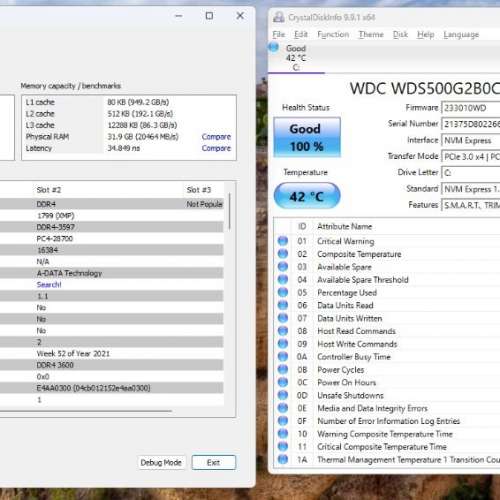Click the Exit button
This screenshot has height=500, width=500.
coord(214,463)
